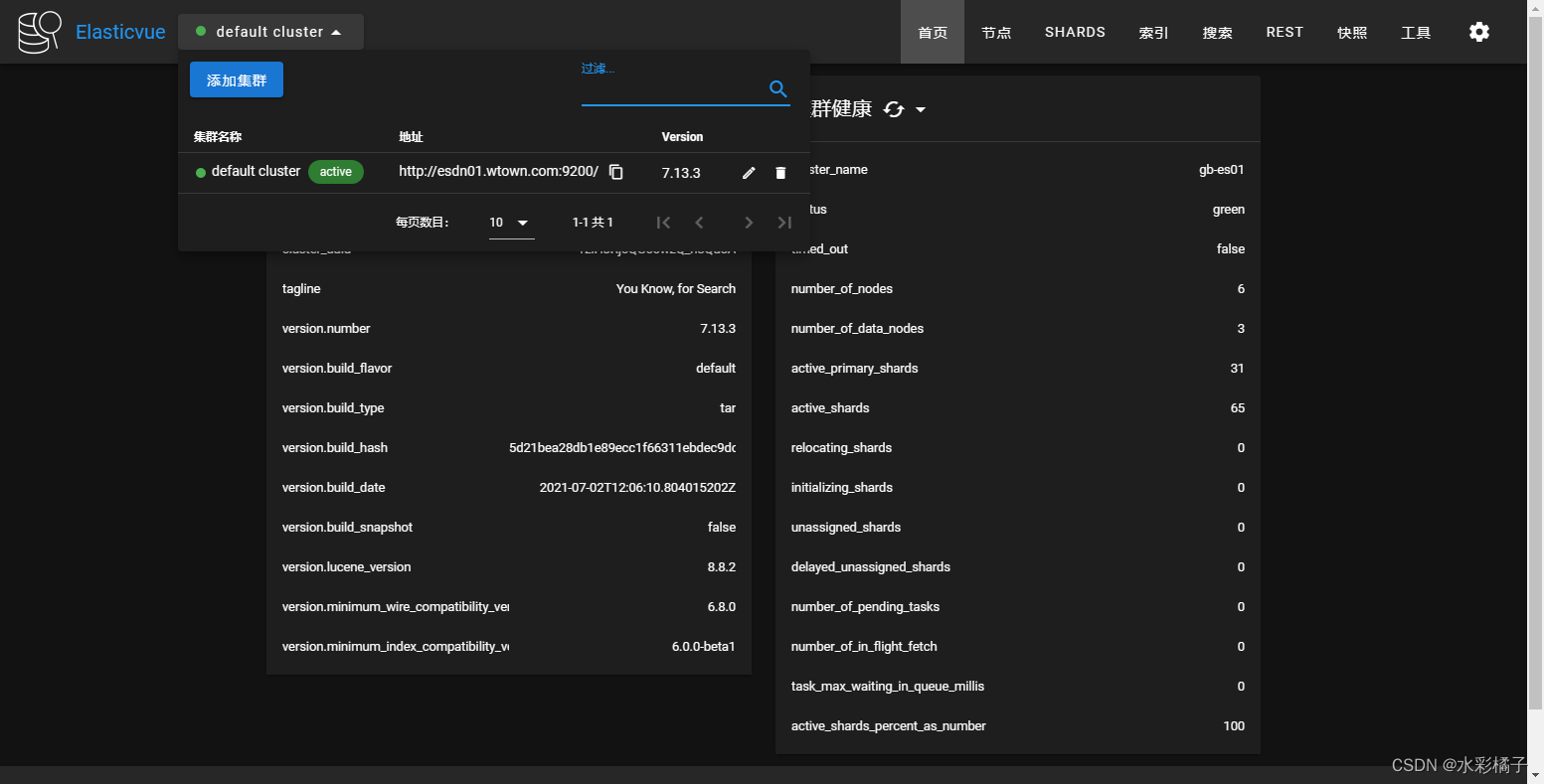The height and width of the screenshot is (784, 1544).
Task: Click the initializing_shards row label
Action: tap(842, 487)
